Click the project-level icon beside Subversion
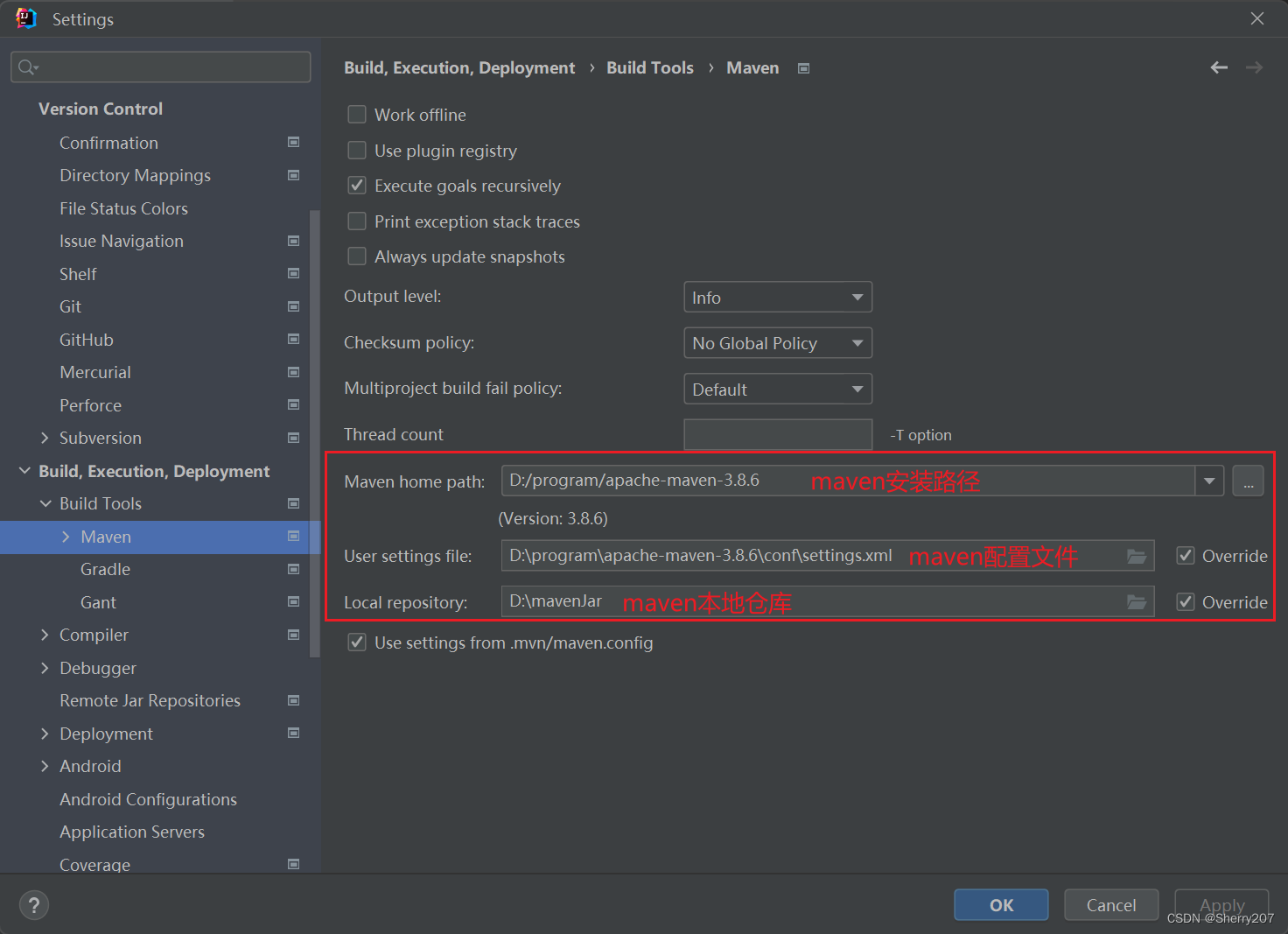Image resolution: width=1288 pixels, height=934 pixels. click(x=294, y=438)
